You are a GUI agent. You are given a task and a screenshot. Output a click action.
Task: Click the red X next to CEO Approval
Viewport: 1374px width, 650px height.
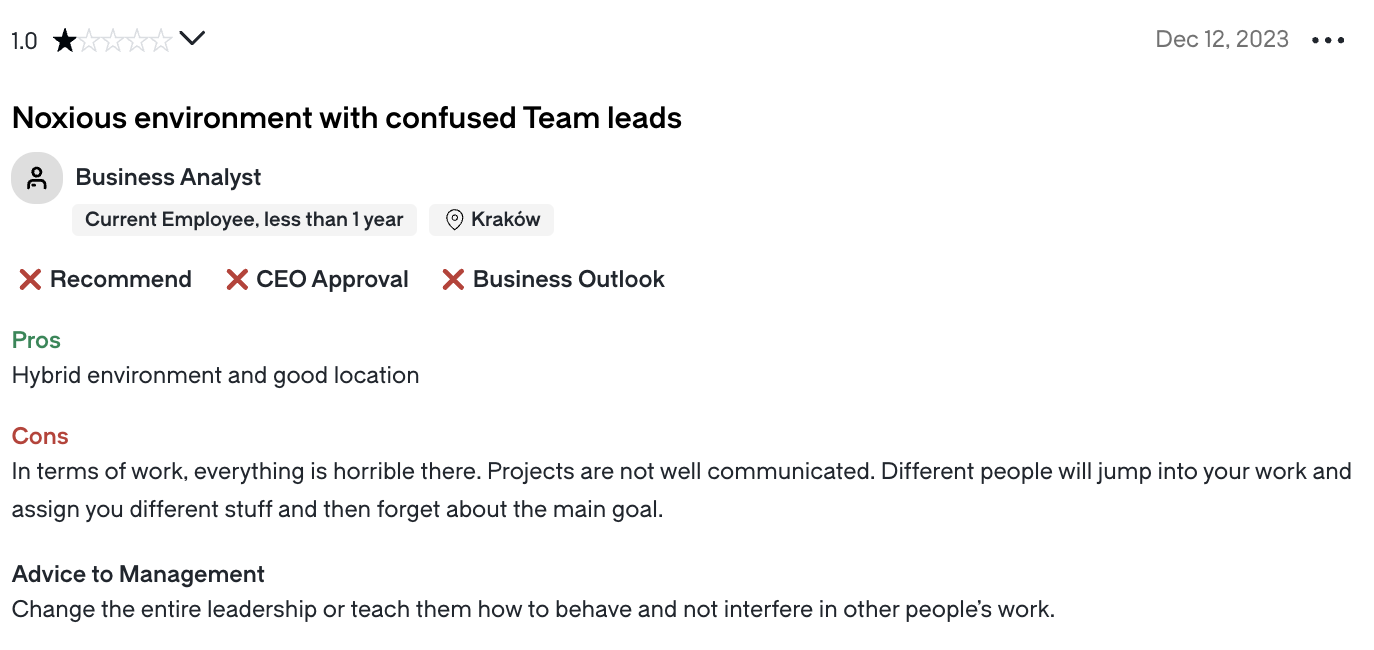237,280
